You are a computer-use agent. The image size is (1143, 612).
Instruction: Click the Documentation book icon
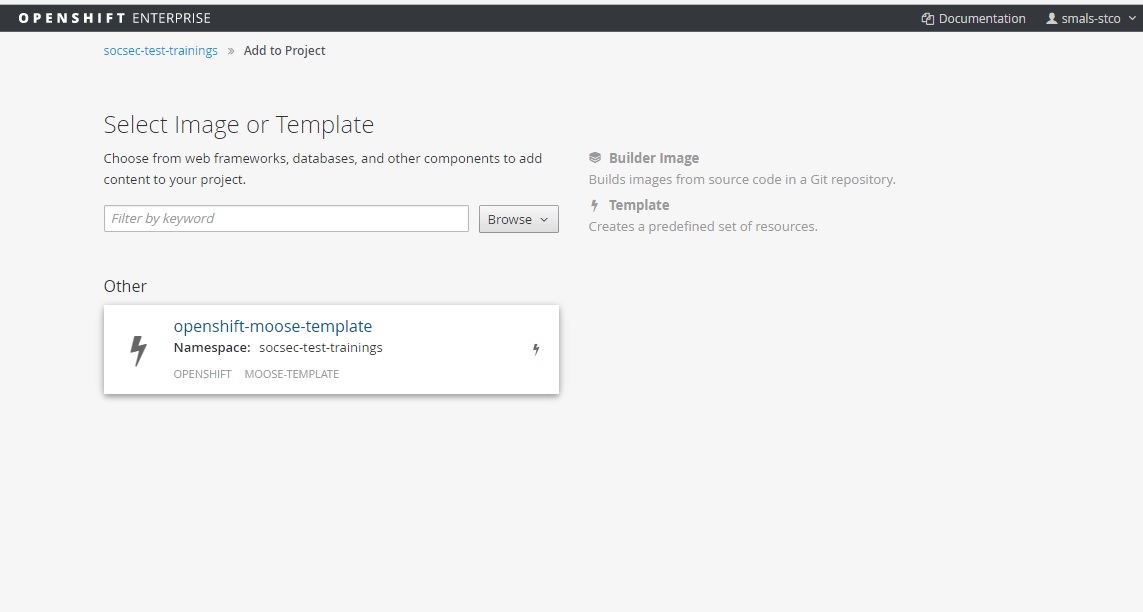click(927, 19)
